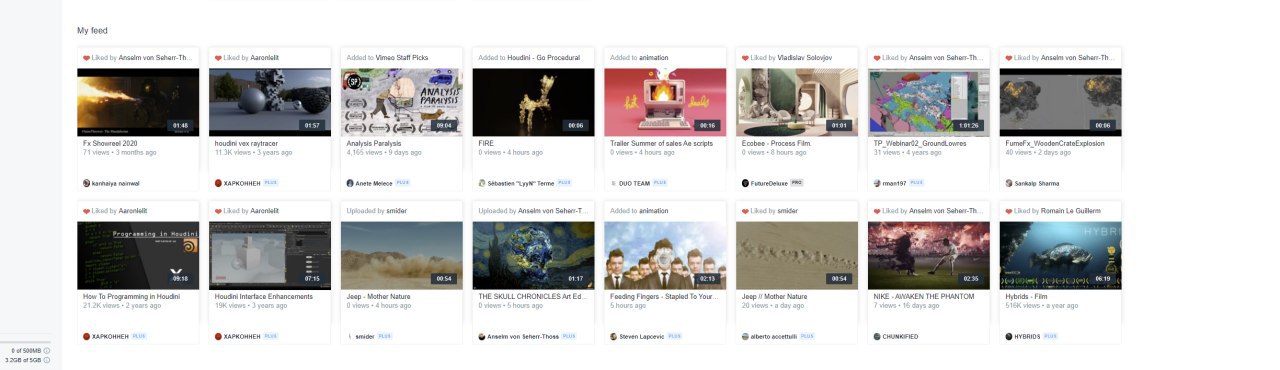Screen dimensions: 1280x370
Task: Click the "0 of 500MB" storage text
Action: click(26, 351)
